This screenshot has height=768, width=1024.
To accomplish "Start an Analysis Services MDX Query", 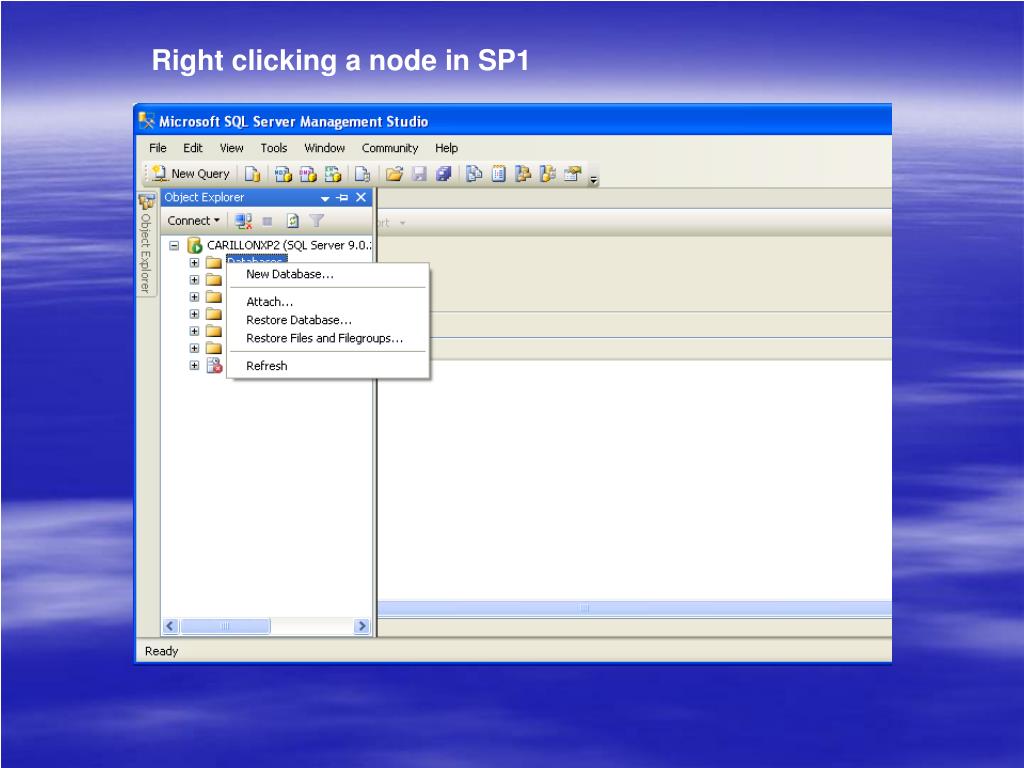I will pyautogui.click(x=283, y=174).
